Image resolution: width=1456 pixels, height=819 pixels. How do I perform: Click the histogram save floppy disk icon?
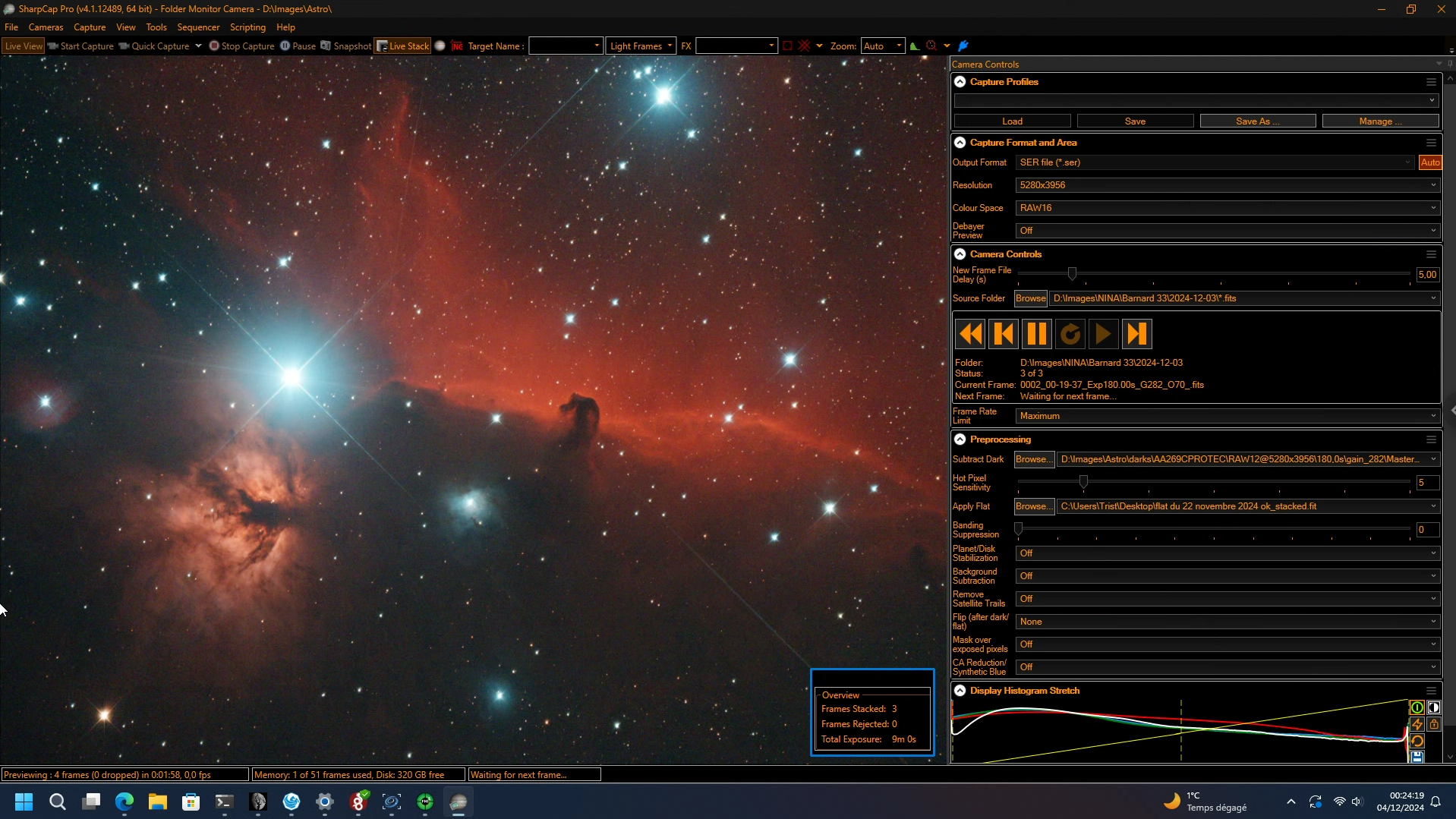click(x=1417, y=757)
